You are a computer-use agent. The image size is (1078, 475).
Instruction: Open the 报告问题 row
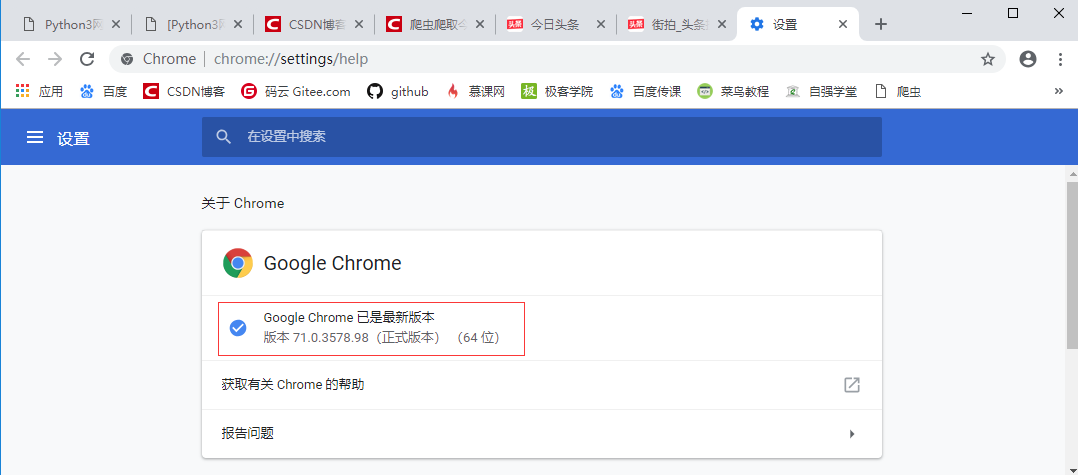coord(542,434)
